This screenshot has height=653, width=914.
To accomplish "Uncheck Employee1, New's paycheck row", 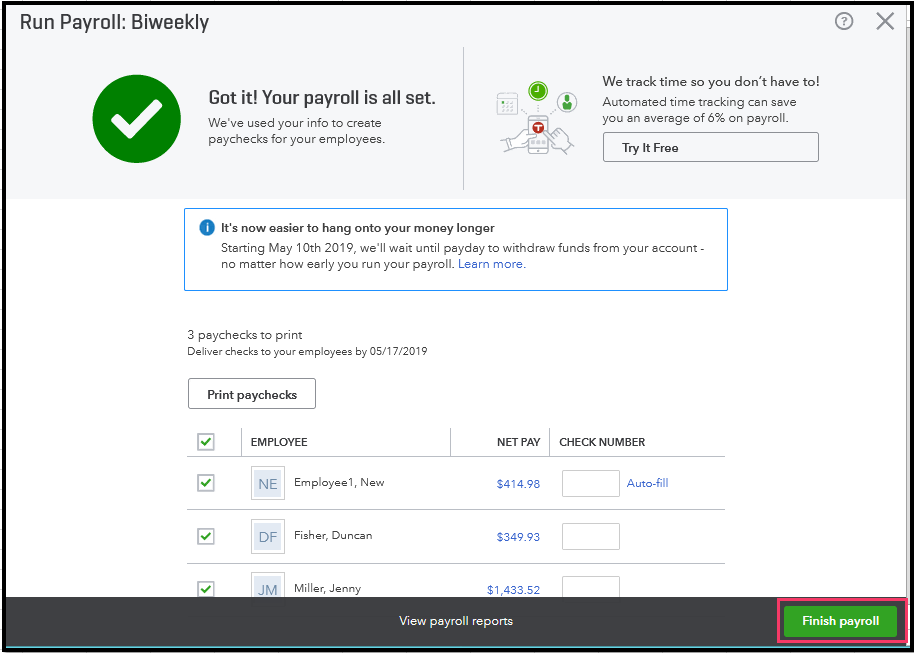I will coord(206,482).
